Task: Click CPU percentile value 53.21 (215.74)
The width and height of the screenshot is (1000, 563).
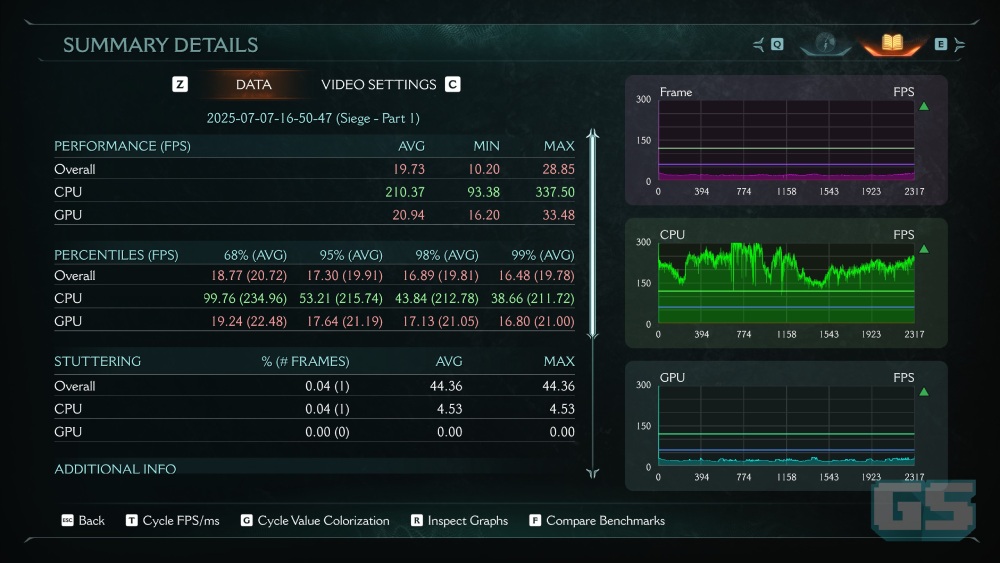Action: 341,298
